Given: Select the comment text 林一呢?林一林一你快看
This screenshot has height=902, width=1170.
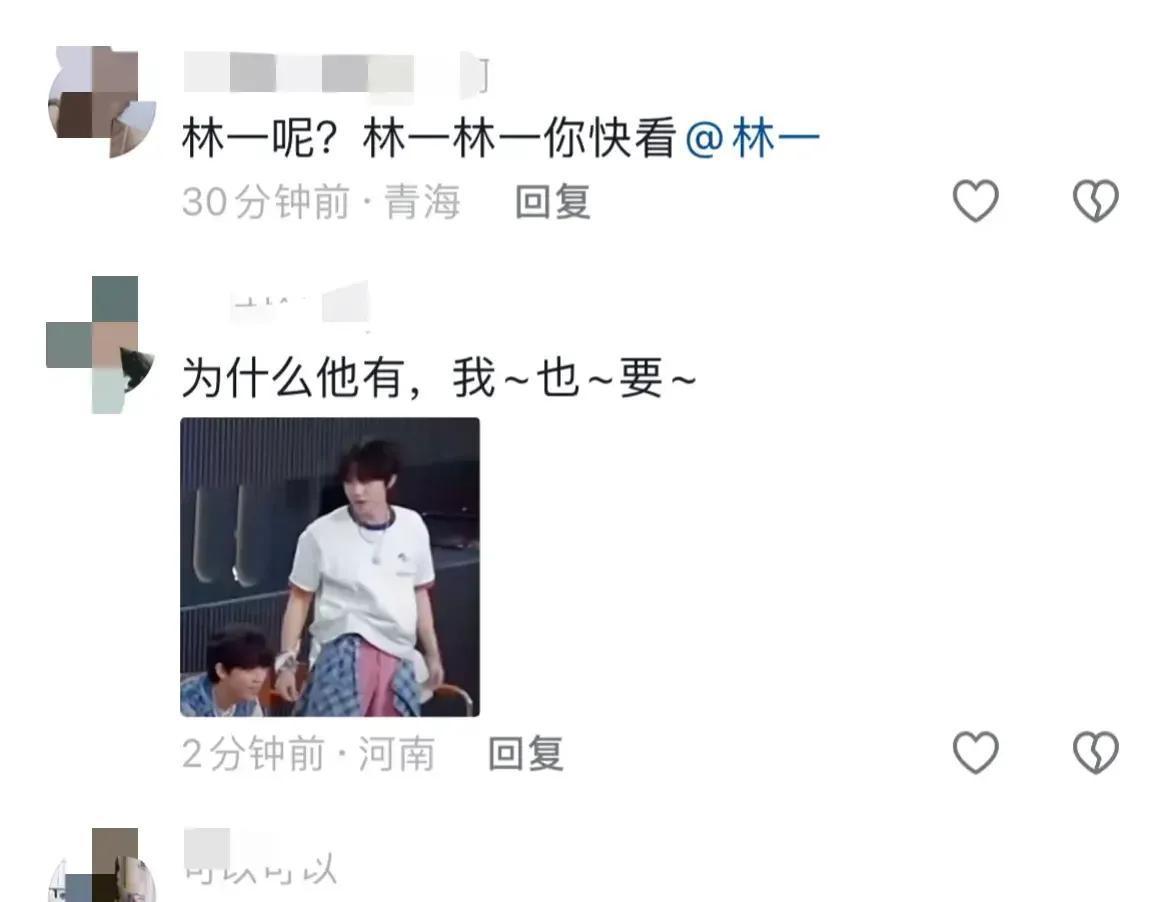Looking at the screenshot, I should (x=428, y=139).
